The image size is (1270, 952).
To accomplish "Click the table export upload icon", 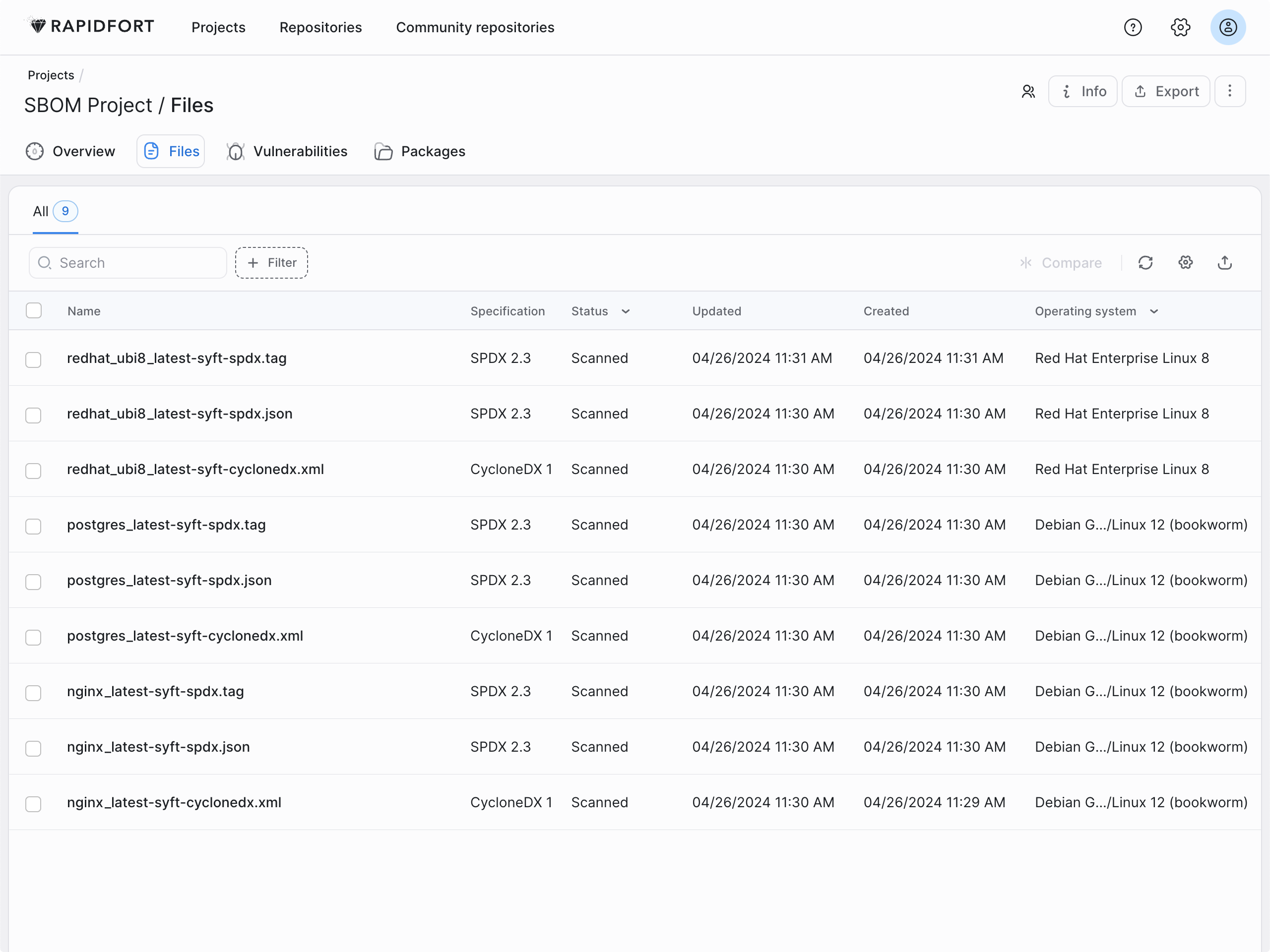I will pos(1225,263).
